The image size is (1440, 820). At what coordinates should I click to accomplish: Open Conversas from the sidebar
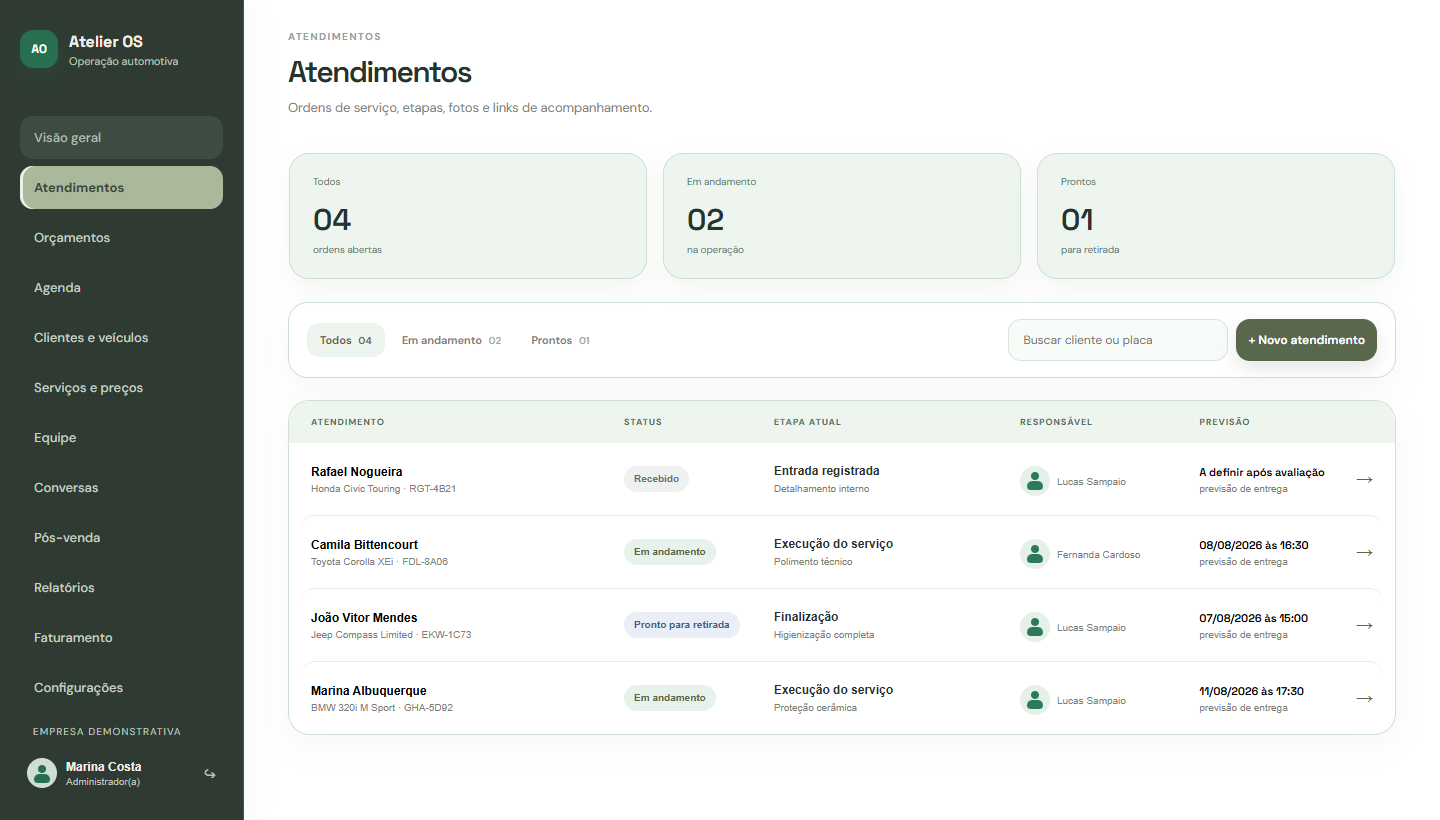click(x=121, y=487)
